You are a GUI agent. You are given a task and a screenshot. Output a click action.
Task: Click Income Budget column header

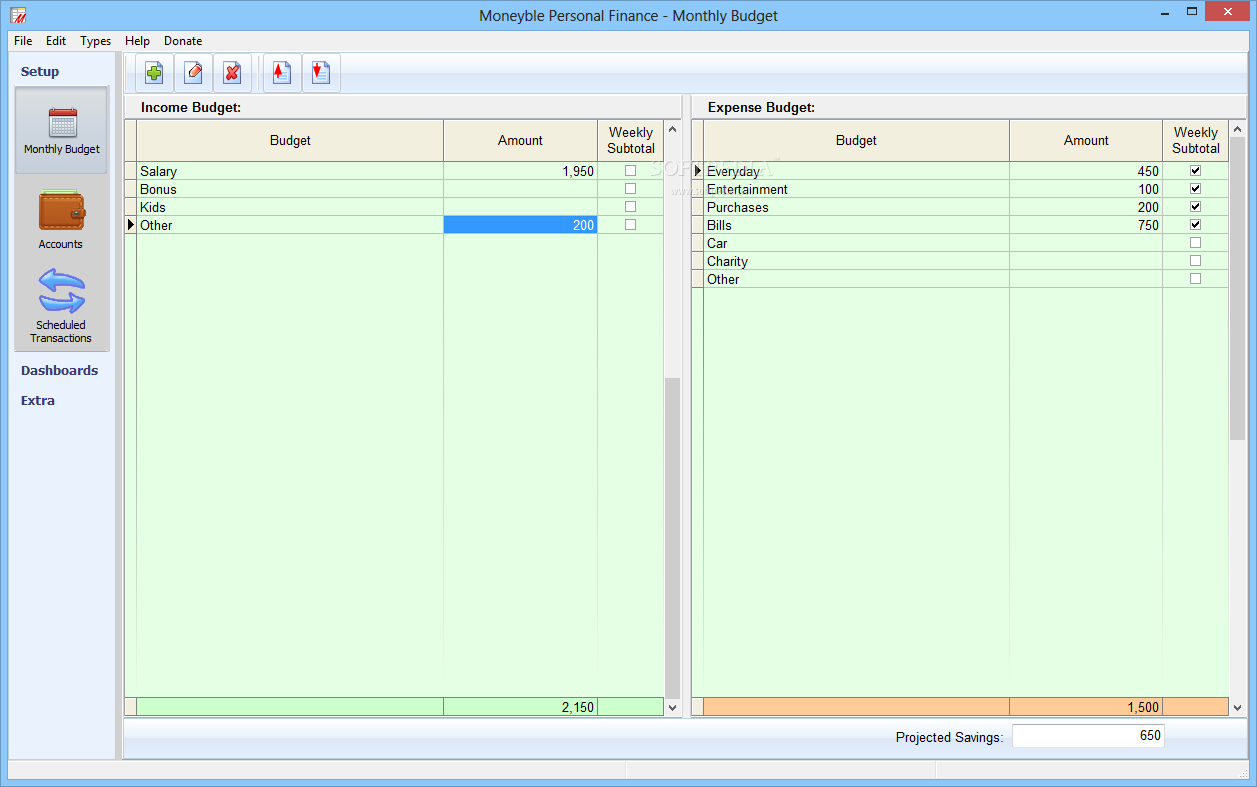click(x=290, y=141)
